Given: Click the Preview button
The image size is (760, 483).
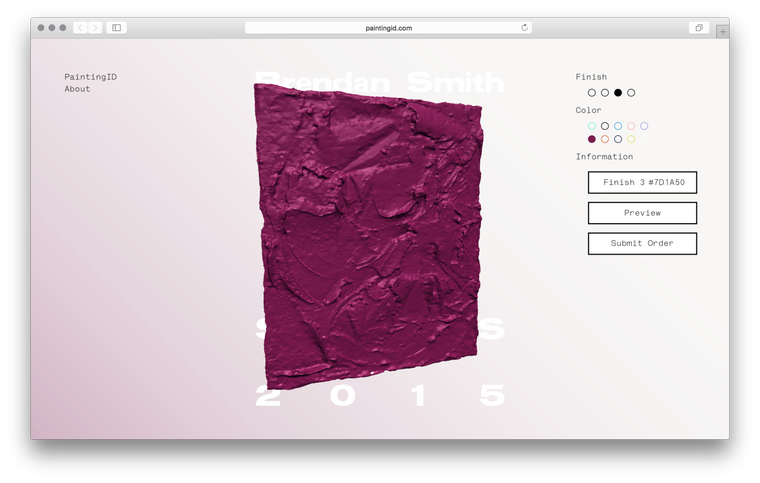Looking at the screenshot, I should (643, 213).
